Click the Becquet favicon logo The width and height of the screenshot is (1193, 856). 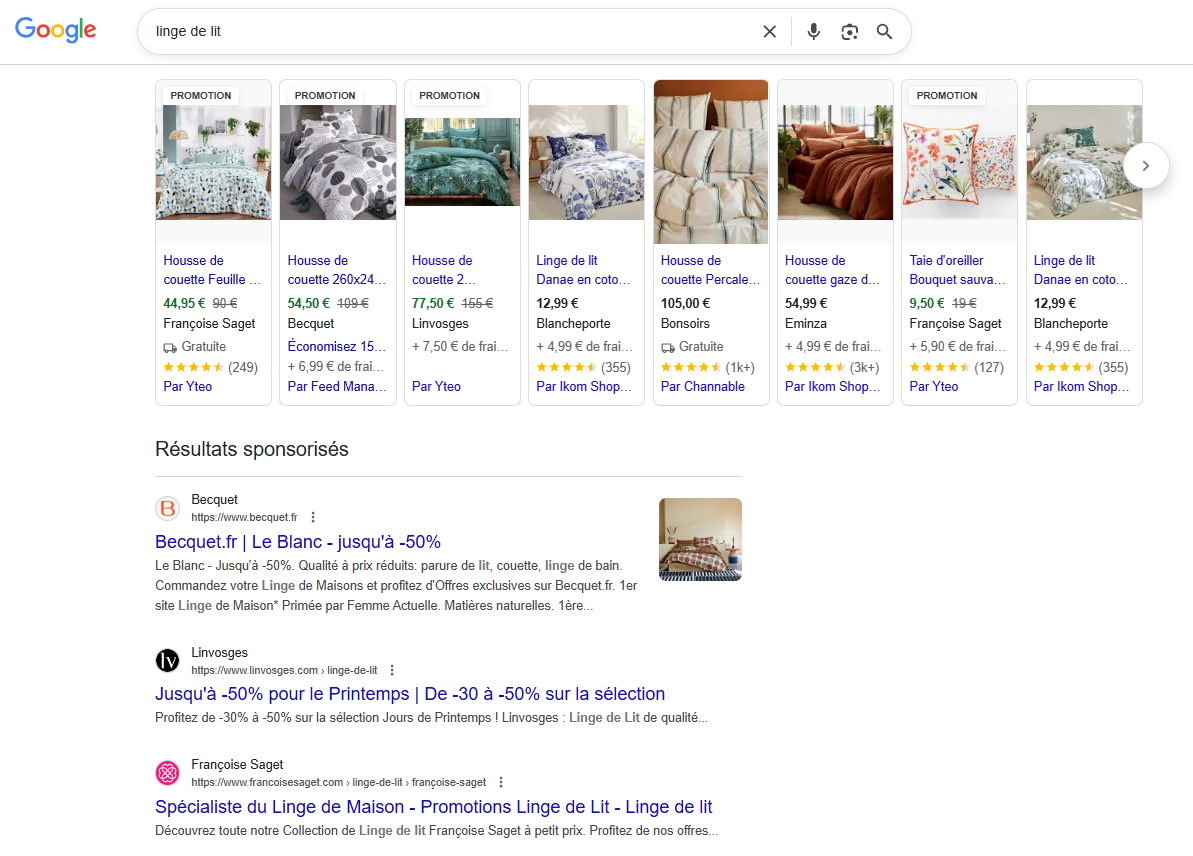click(167, 508)
